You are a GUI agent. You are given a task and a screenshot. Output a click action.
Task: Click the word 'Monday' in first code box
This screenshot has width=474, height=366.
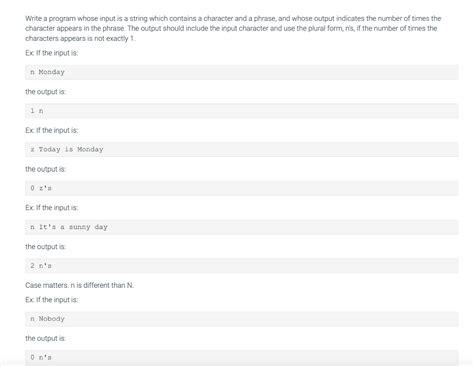52,72
